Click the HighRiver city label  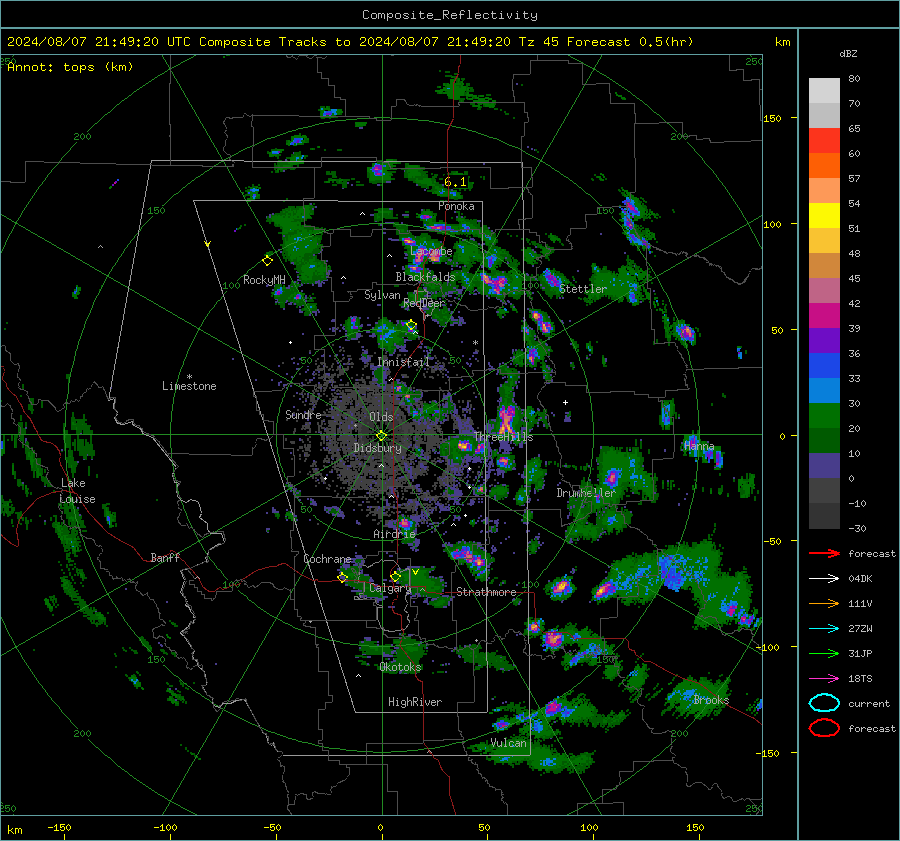pyautogui.click(x=415, y=702)
